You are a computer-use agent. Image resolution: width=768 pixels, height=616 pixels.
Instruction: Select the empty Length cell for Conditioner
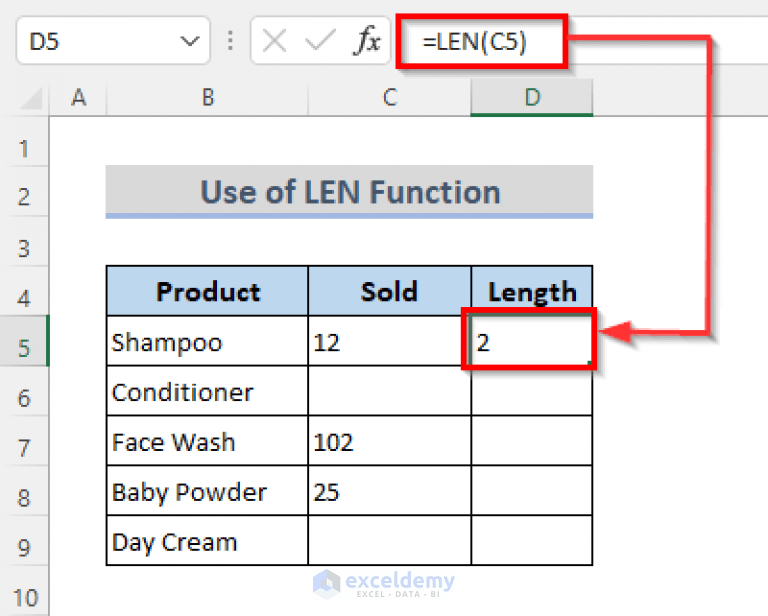point(532,391)
